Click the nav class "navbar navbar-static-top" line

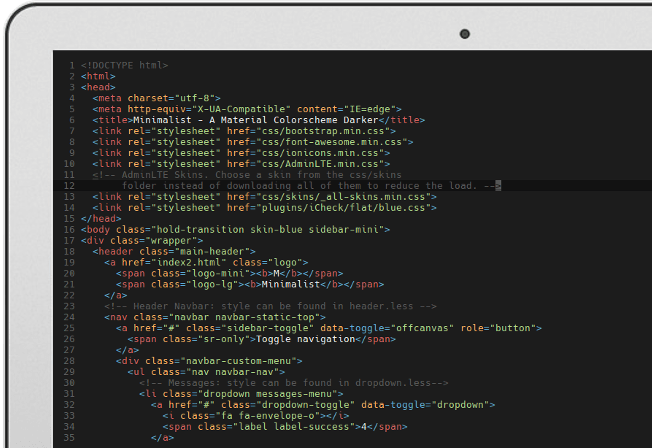pos(215,317)
